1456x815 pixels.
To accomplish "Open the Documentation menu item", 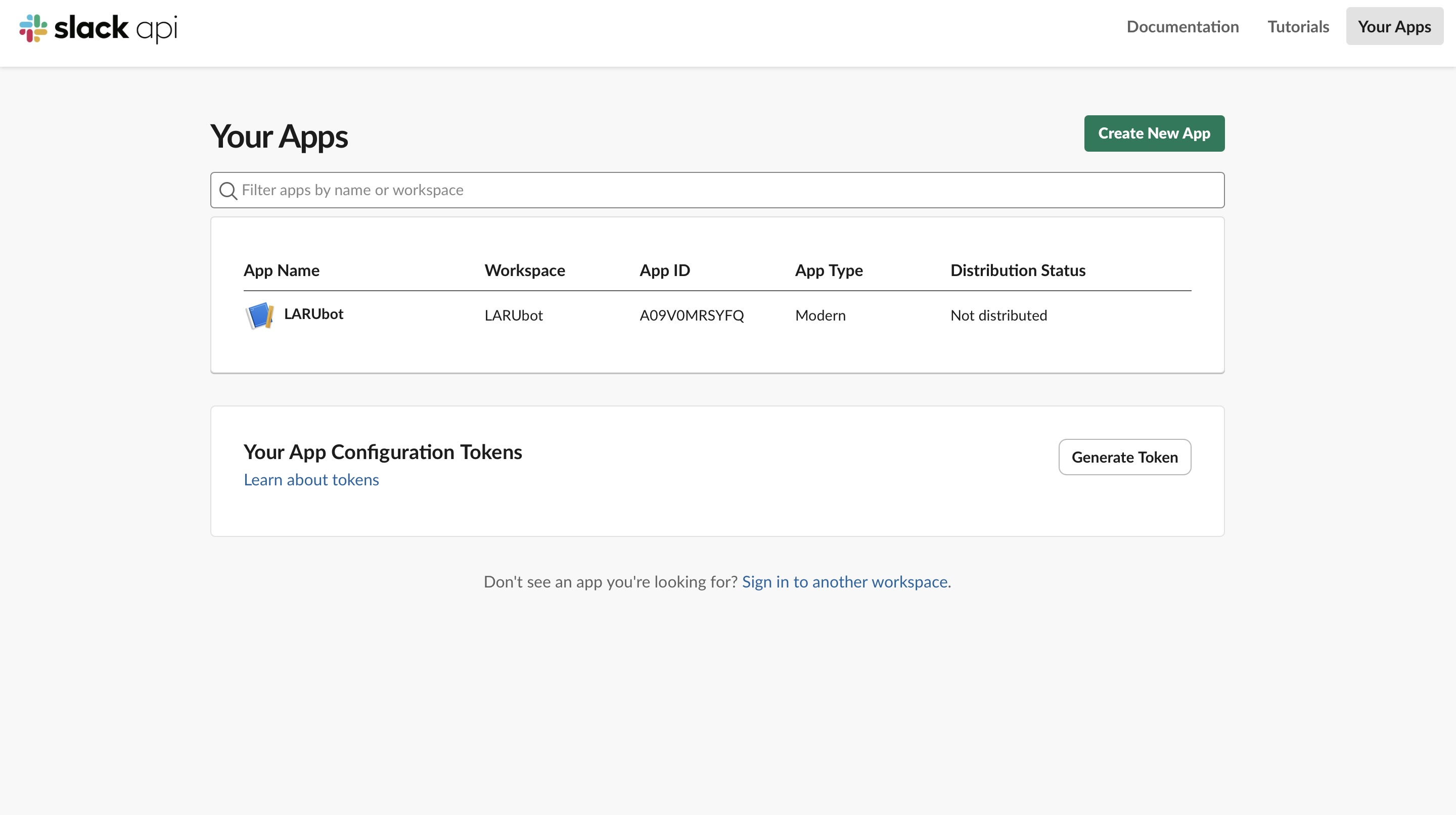I will [1182, 27].
